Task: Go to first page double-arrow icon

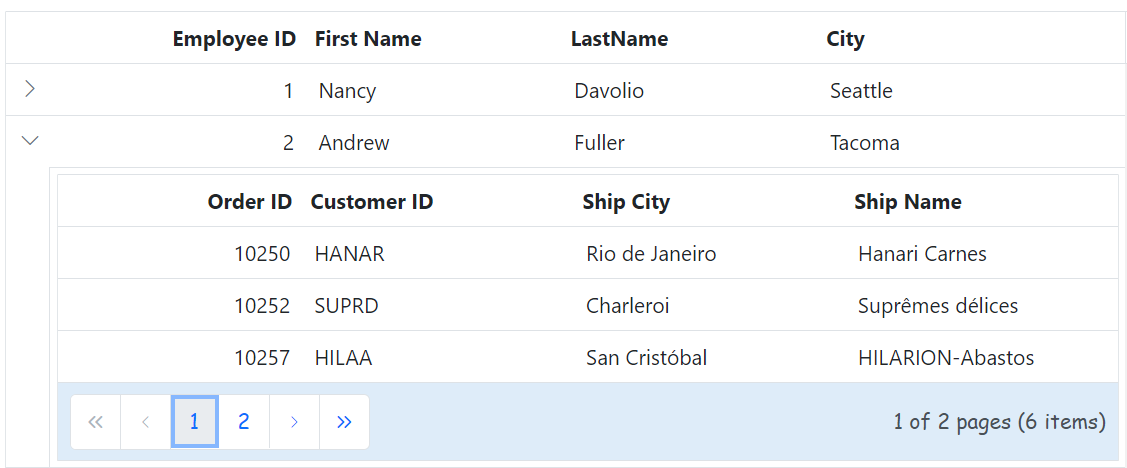Action: click(x=96, y=422)
